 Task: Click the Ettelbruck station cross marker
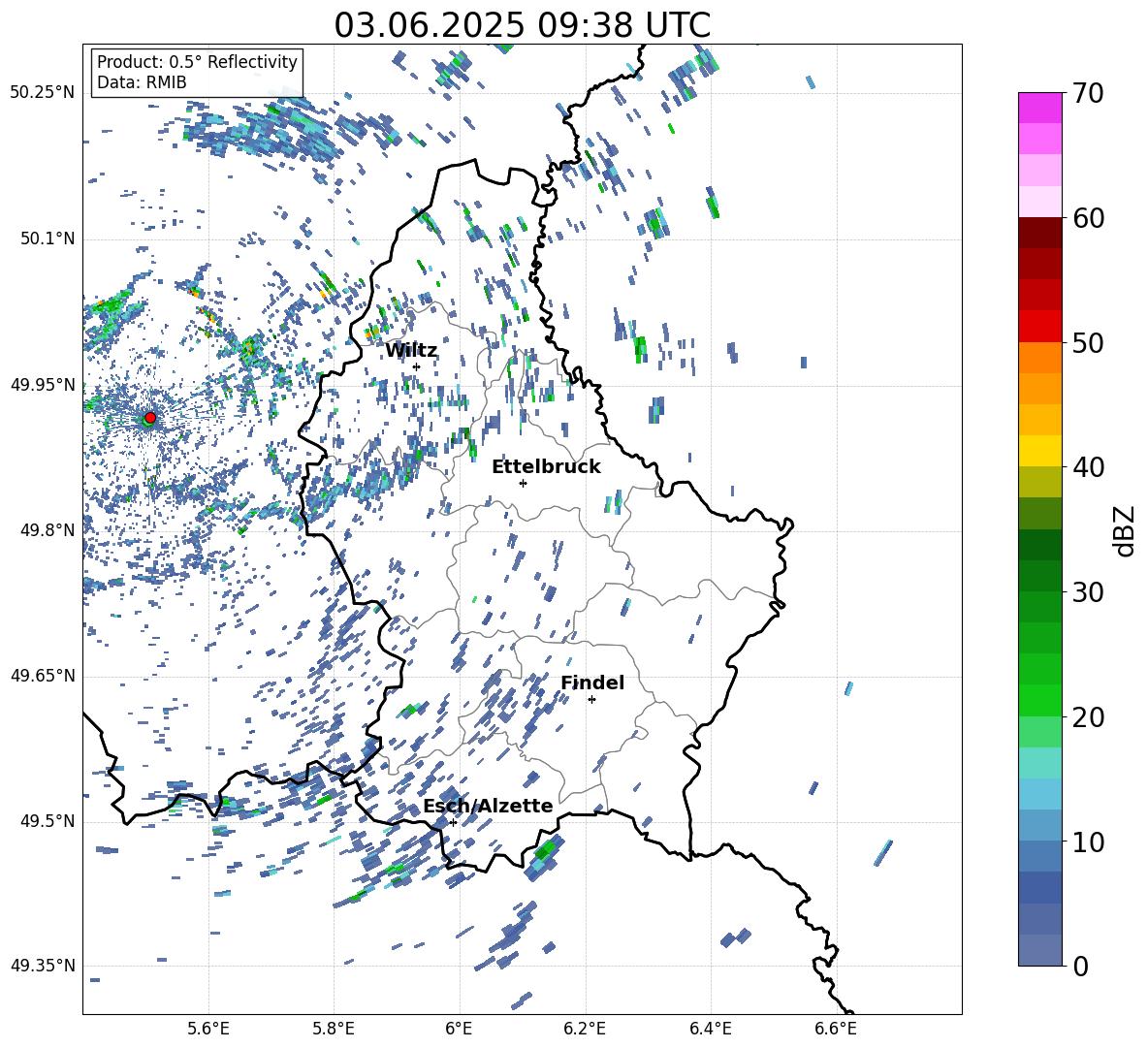523,483
